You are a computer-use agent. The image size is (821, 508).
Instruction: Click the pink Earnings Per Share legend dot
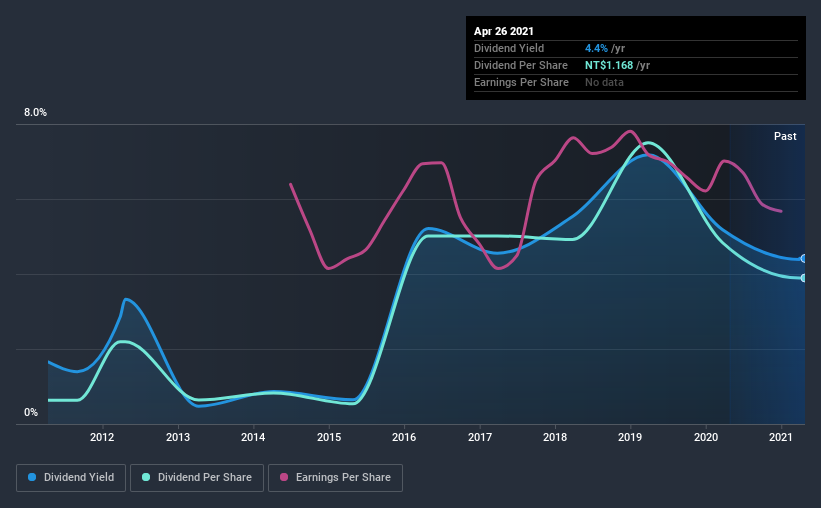(x=284, y=477)
